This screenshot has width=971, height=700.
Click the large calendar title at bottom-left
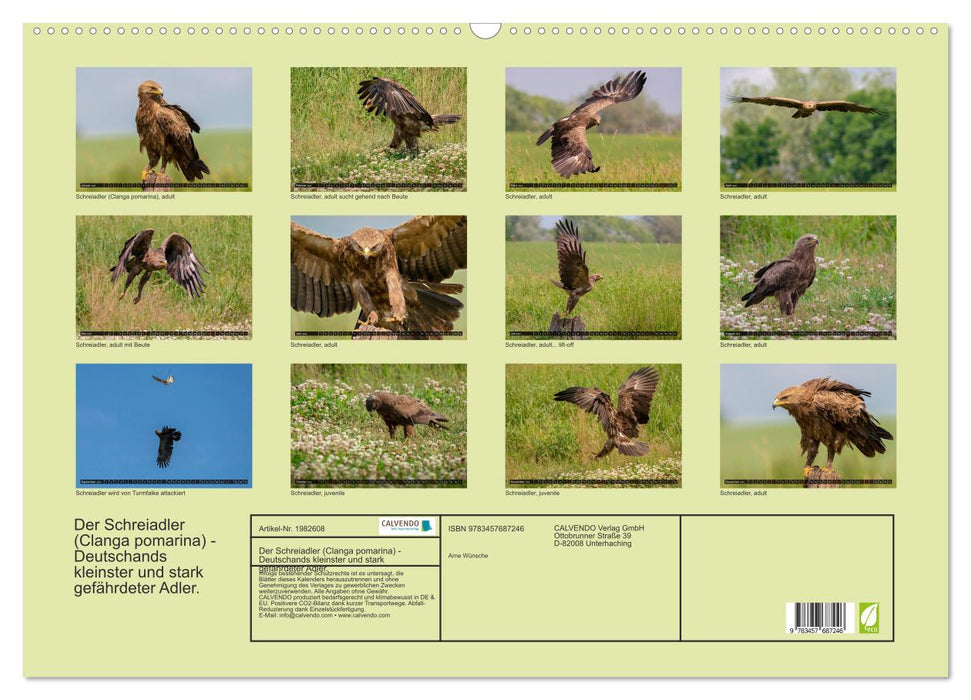pos(145,556)
